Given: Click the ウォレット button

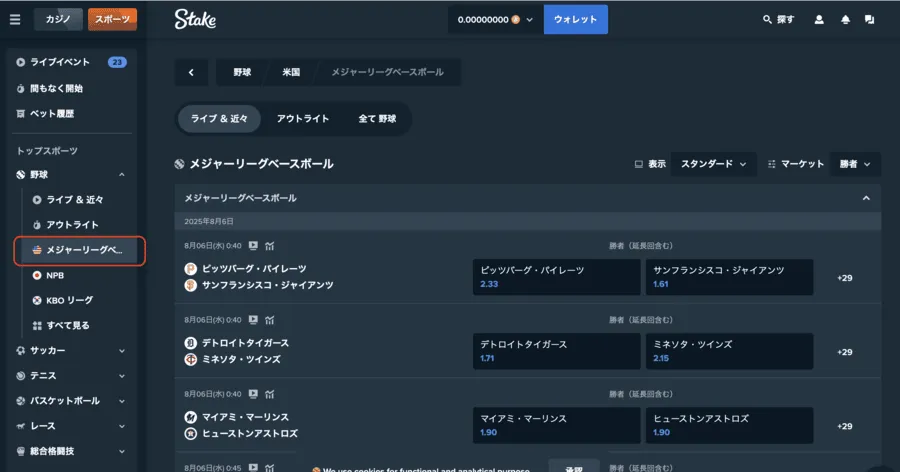Looking at the screenshot, I should pyautogui.click(x=575, y=20).
